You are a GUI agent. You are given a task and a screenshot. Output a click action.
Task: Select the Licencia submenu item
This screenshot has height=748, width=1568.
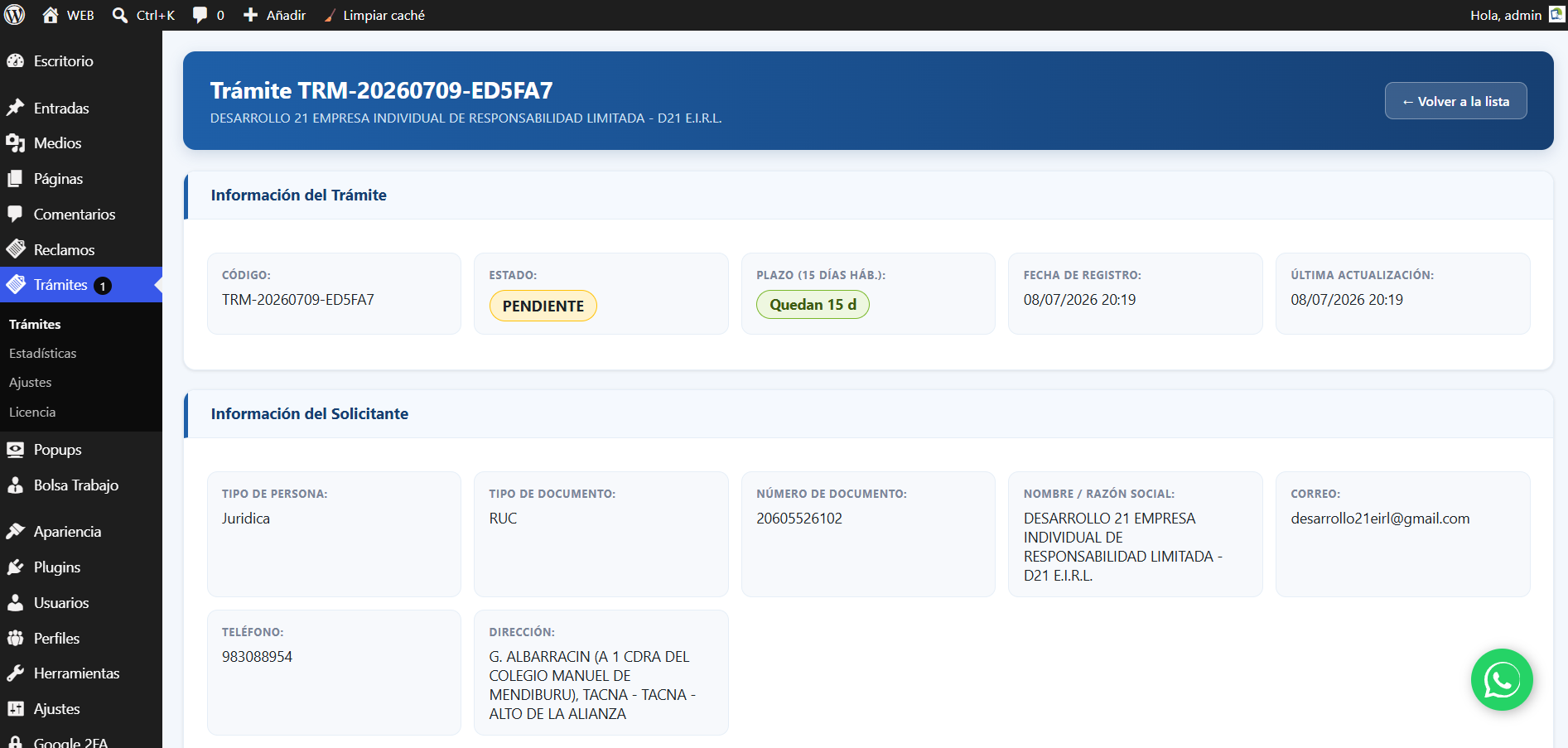32,412
